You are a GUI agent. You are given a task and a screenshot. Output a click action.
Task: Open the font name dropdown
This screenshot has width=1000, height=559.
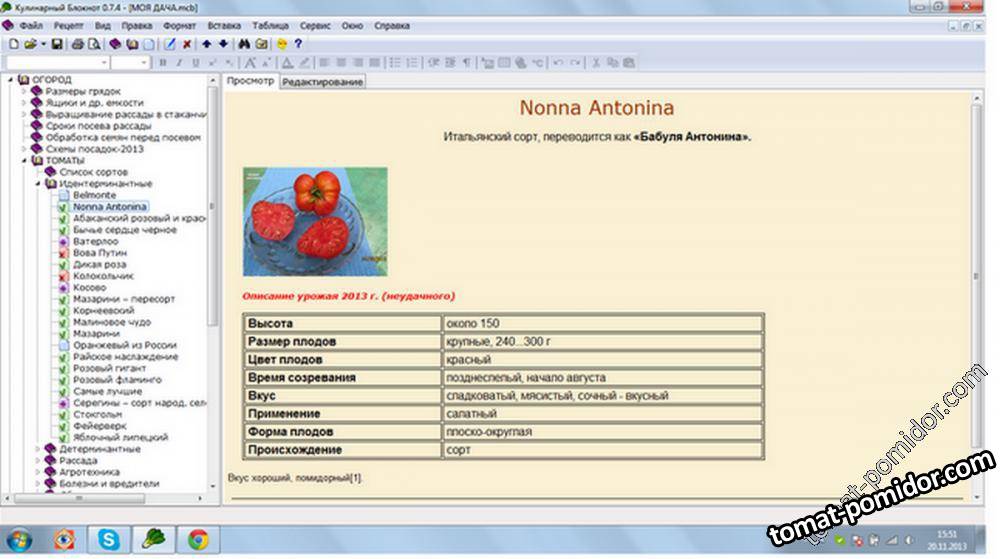click(x=104, y=63)
